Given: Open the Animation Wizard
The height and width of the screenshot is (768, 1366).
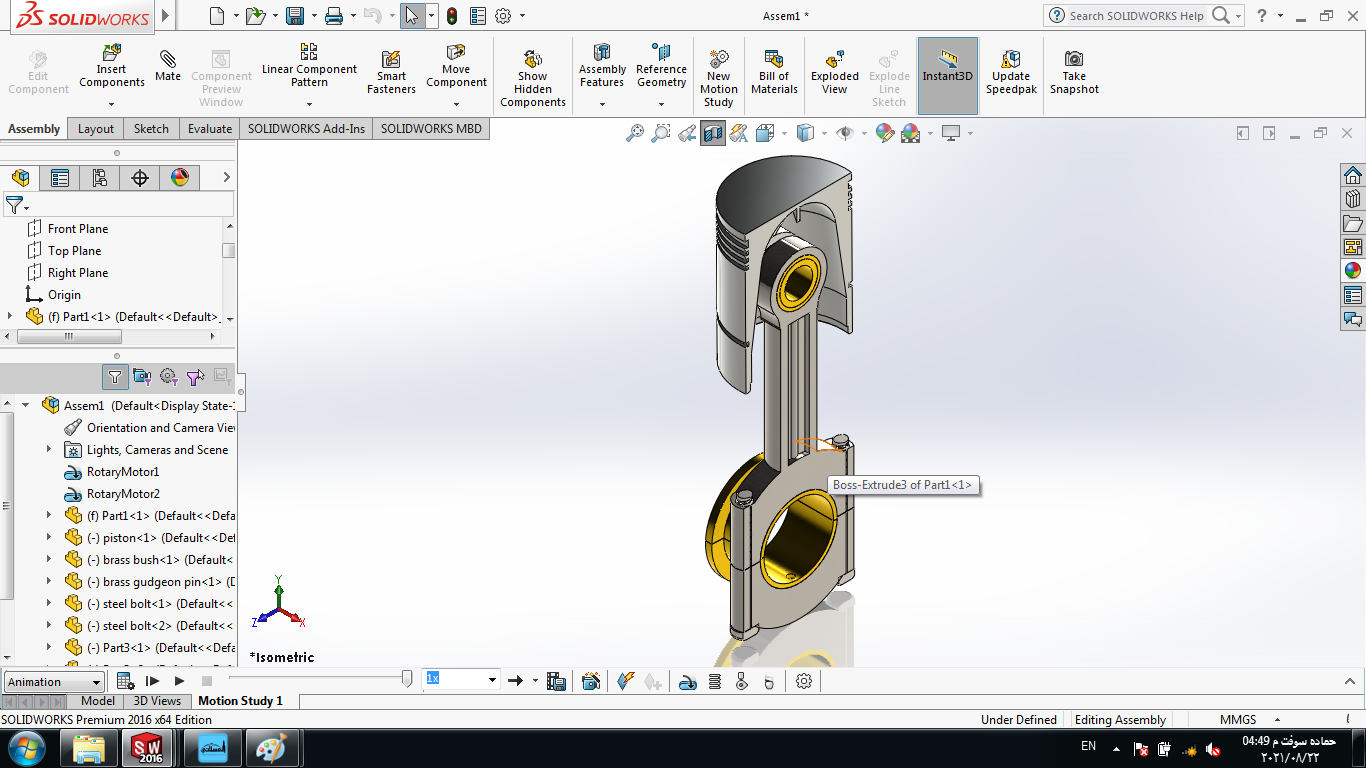Looking at the screenshot, I should (x=591, y=681).
